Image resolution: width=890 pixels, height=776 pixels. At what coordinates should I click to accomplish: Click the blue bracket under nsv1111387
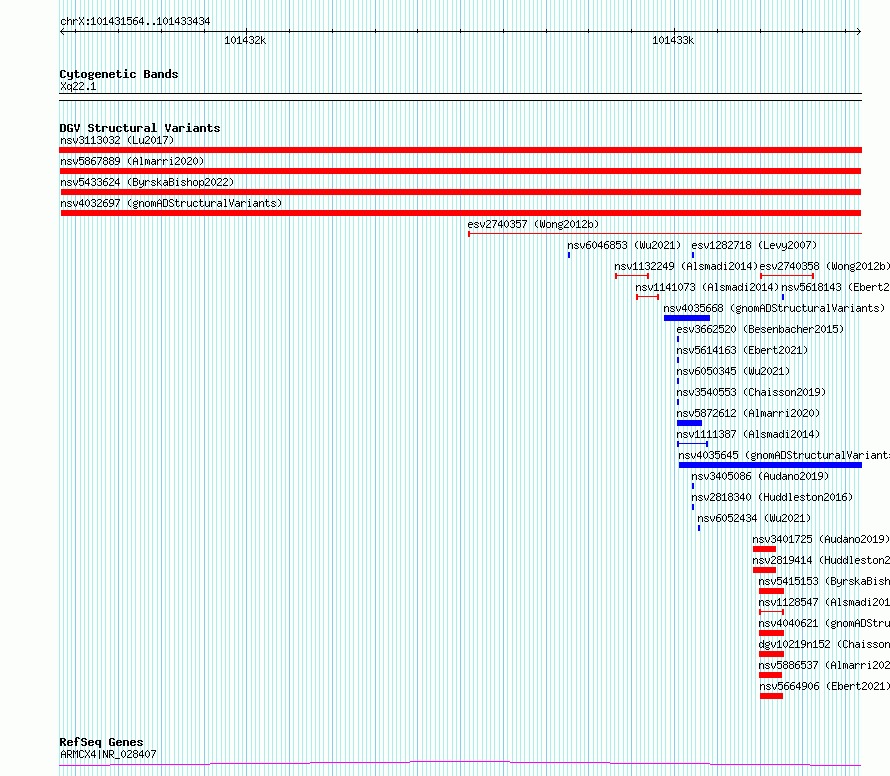[692, 443]
